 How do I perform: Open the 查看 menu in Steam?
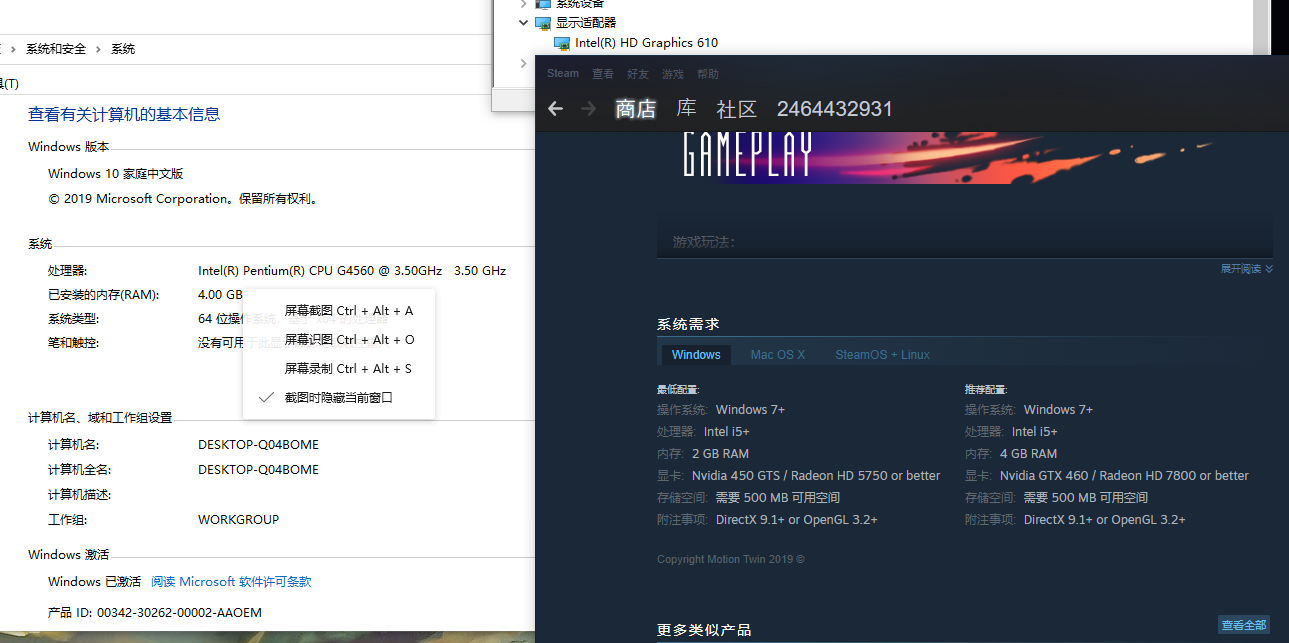click(603, 74)
